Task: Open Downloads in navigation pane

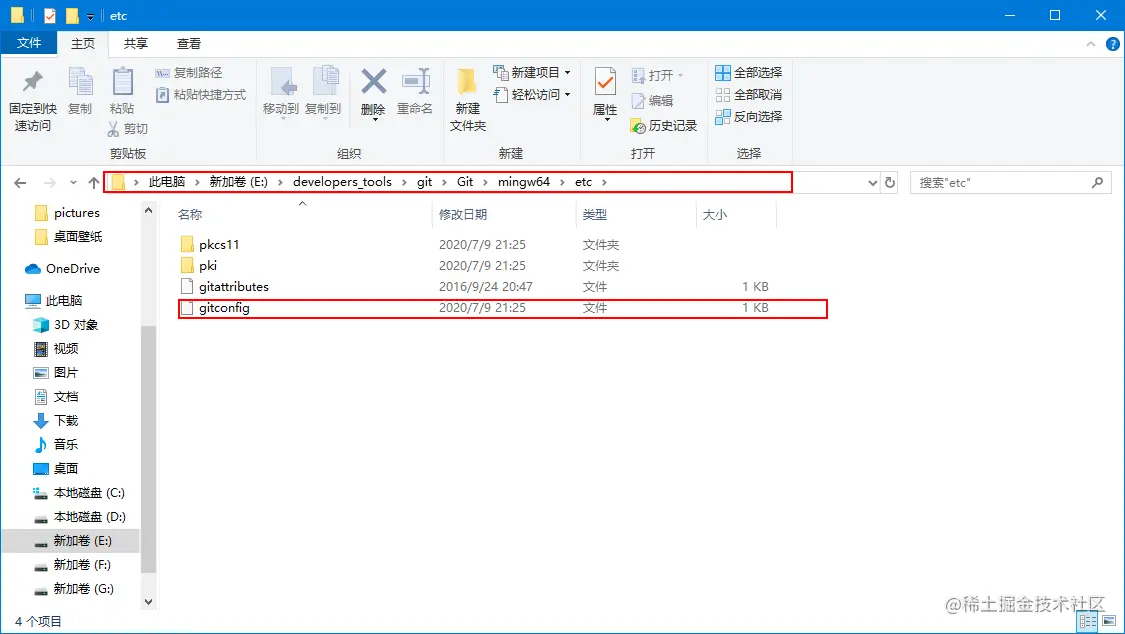Action: [x=65, y=420]
